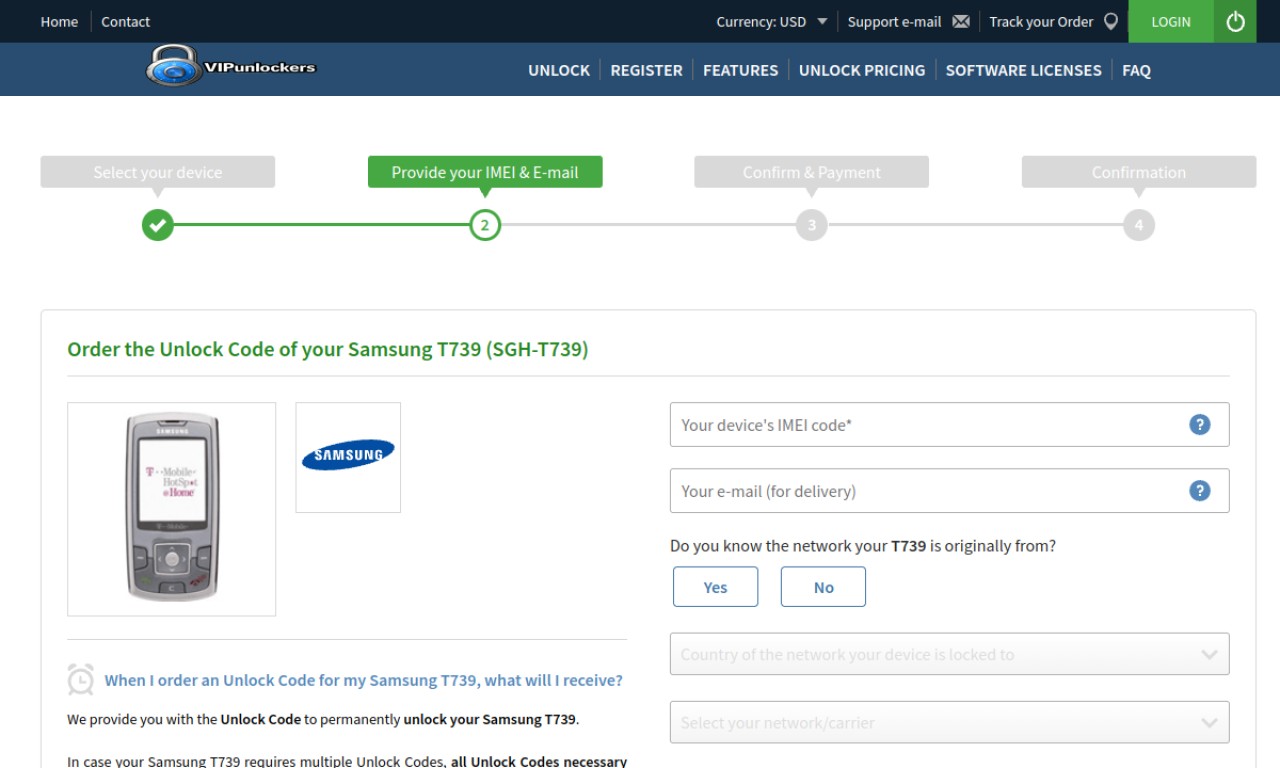1280x768 pixels.
Task: Open the FAQ menu item
Action: click(x=1136, y=70)
